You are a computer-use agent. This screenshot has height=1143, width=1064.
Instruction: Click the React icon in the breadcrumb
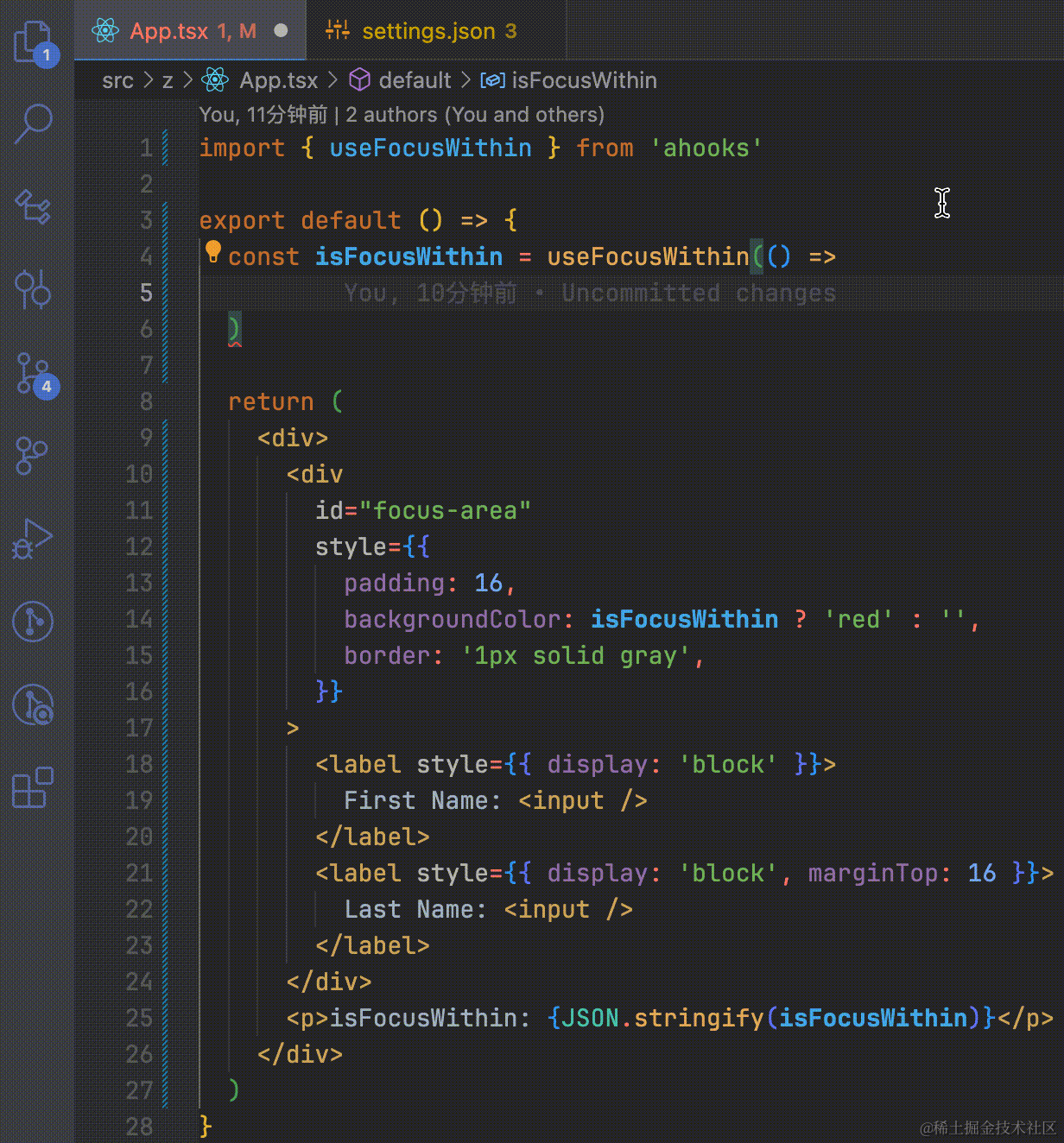pos(215,80)
